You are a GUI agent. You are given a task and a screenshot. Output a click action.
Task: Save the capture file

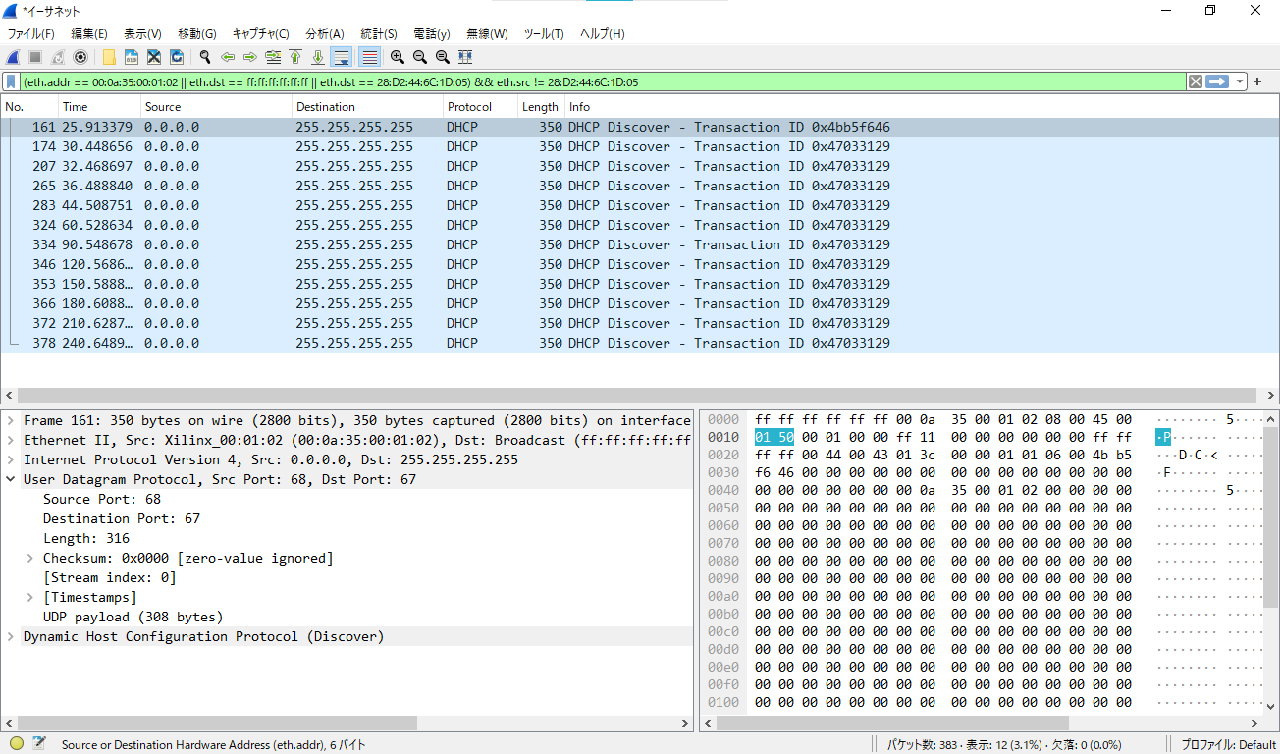pos(131,57)
